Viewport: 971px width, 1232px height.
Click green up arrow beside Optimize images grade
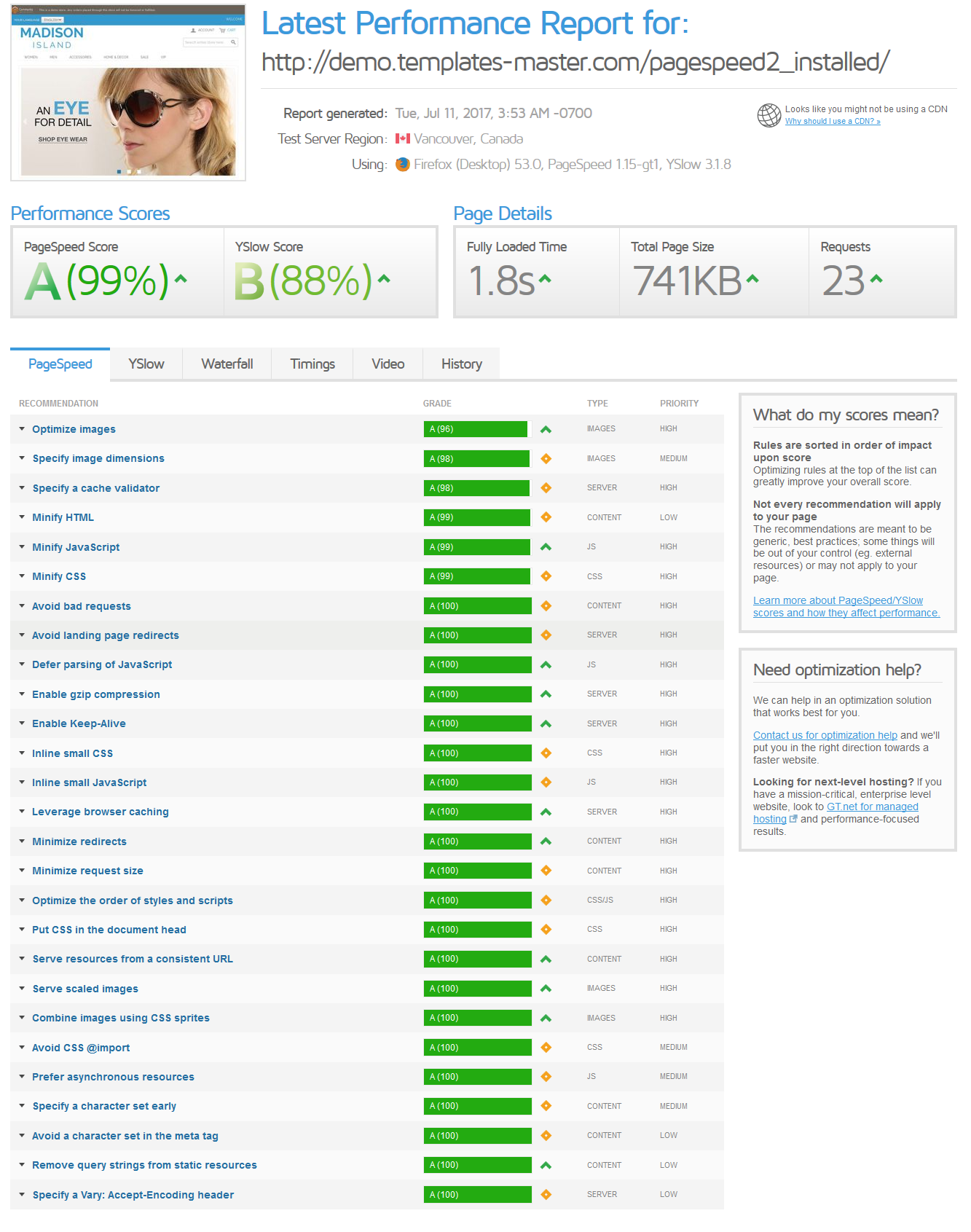click(x=546, y=430)
